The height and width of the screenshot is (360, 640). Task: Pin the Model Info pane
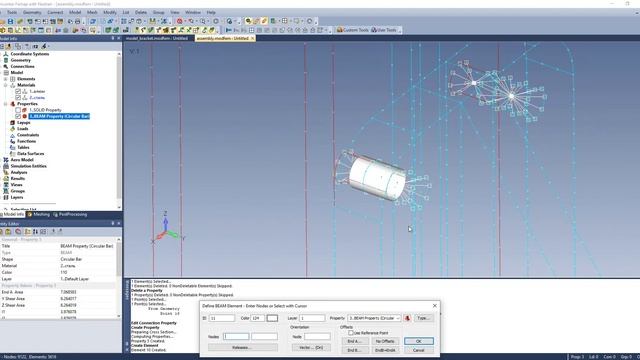(x=113, y=38)
